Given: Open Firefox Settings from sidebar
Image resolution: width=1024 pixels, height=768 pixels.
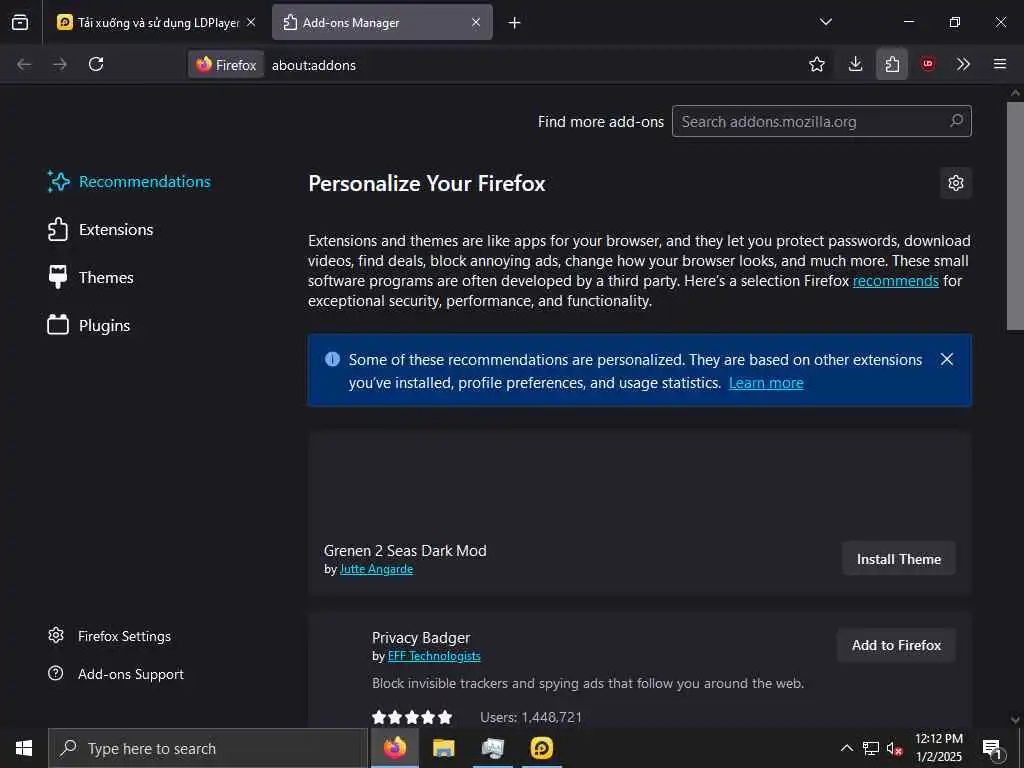Looking at the screenshot, I should click(110, 636).
